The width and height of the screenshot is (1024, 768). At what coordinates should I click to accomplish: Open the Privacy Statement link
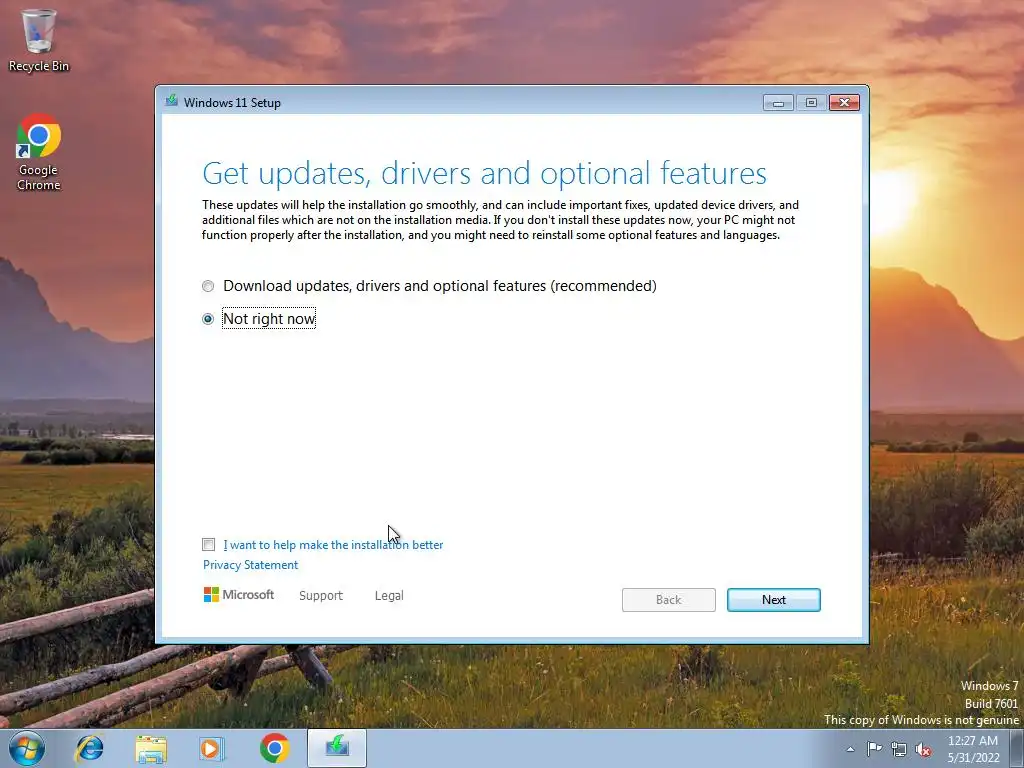(250, 565)
